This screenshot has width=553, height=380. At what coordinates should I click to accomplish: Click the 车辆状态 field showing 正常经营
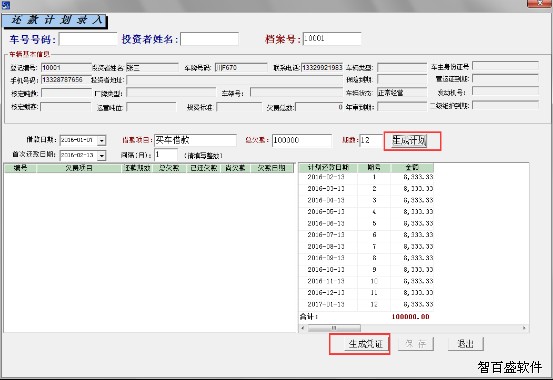[x=402, y=92]
